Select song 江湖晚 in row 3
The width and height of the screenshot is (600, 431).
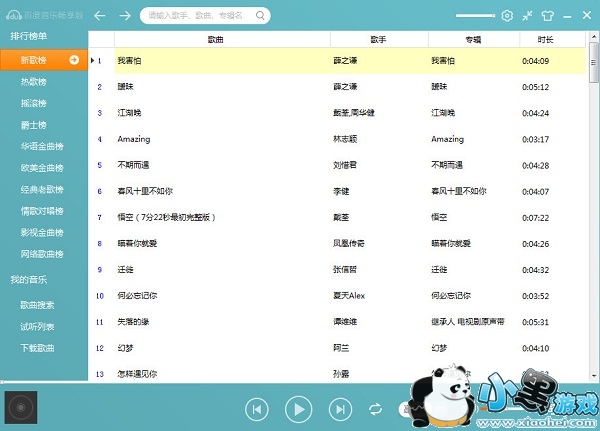(129, 113)
